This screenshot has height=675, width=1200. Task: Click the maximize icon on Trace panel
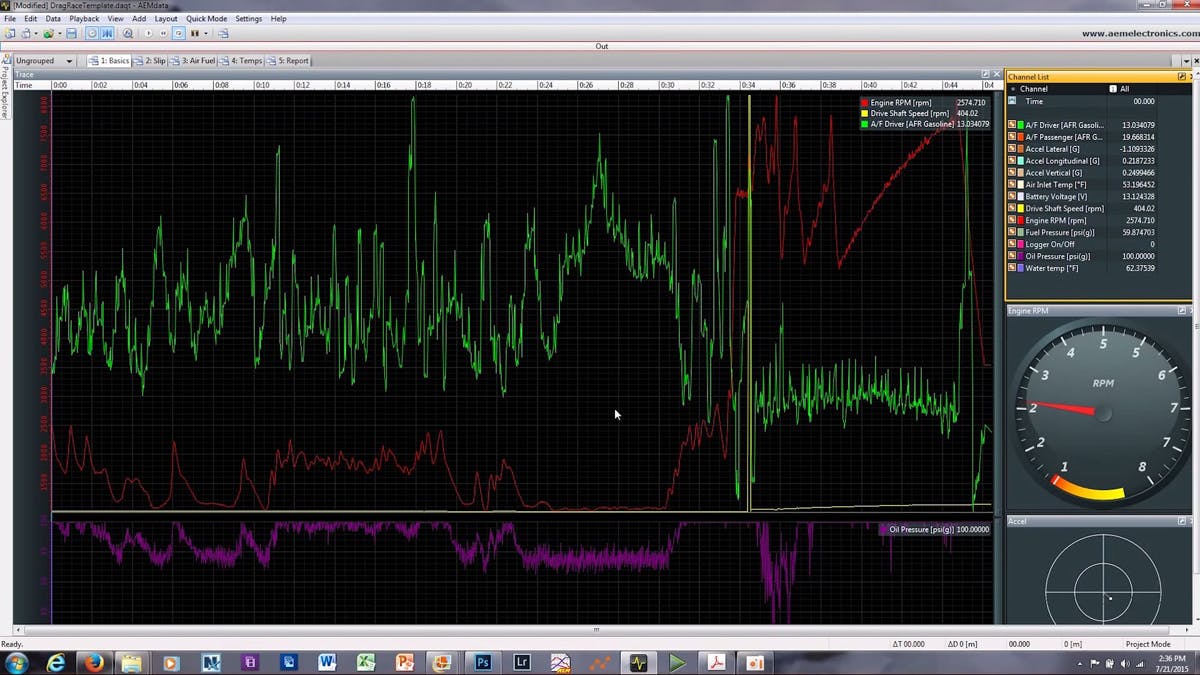click(985, 74)
